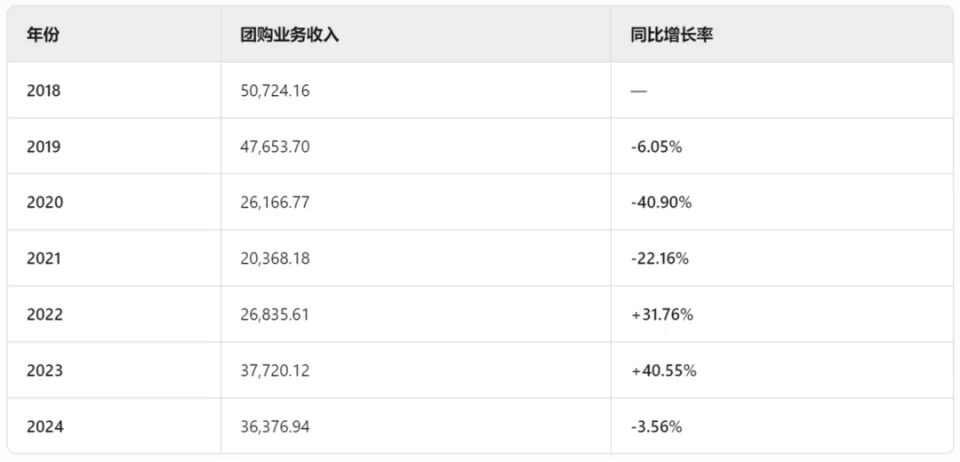Click the 2021 year cell

click(x=44, y=259)
